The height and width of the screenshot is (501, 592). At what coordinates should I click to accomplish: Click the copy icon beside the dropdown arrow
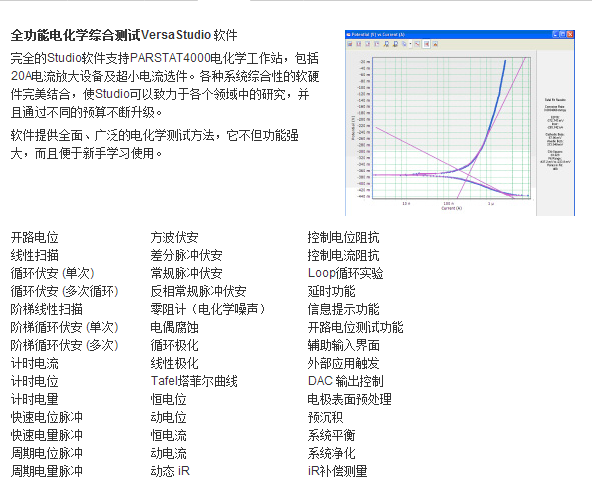tap(404, 44)
